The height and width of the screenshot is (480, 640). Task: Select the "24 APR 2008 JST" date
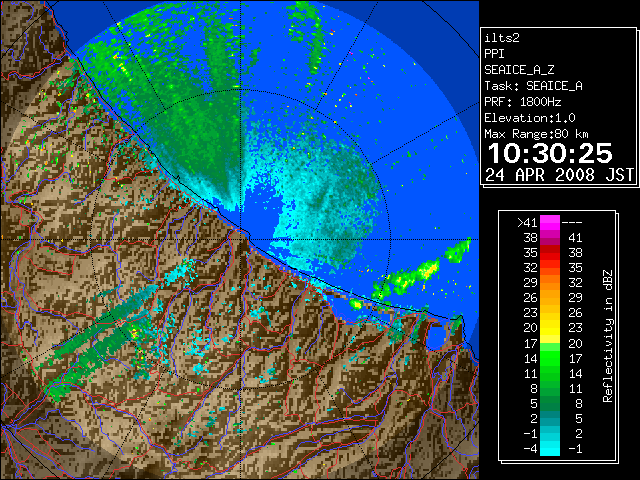point(560,175)
